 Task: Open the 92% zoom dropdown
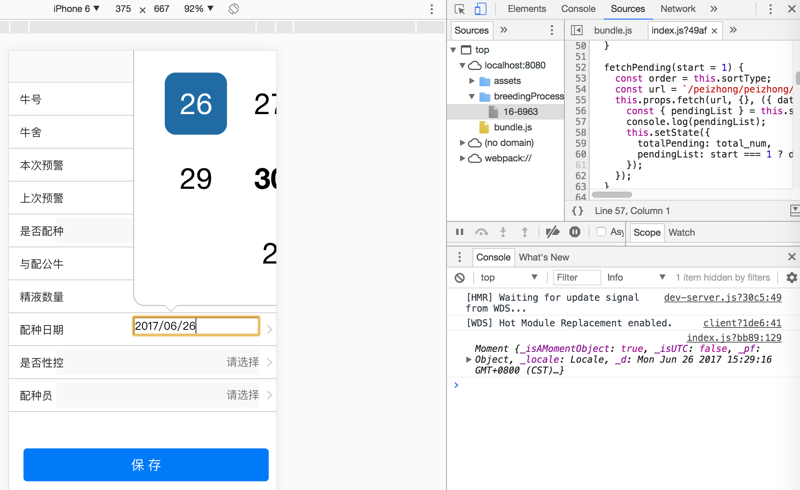tap(198, 9)
